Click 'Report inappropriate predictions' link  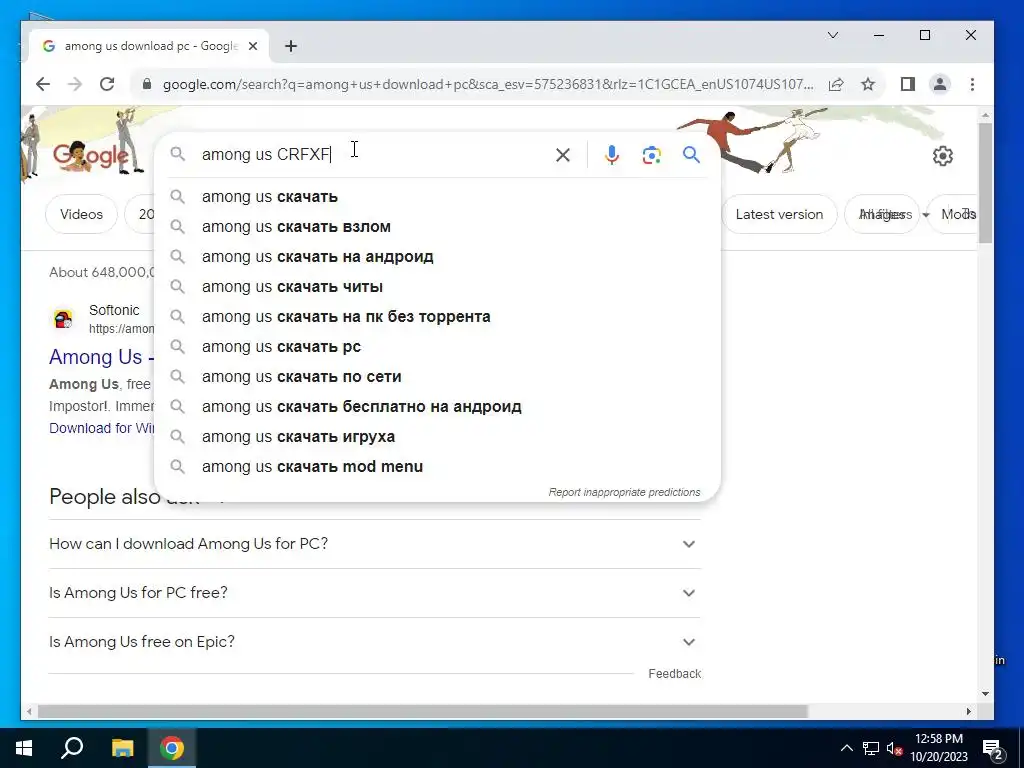pyautogui.click(x=624, y=492)
